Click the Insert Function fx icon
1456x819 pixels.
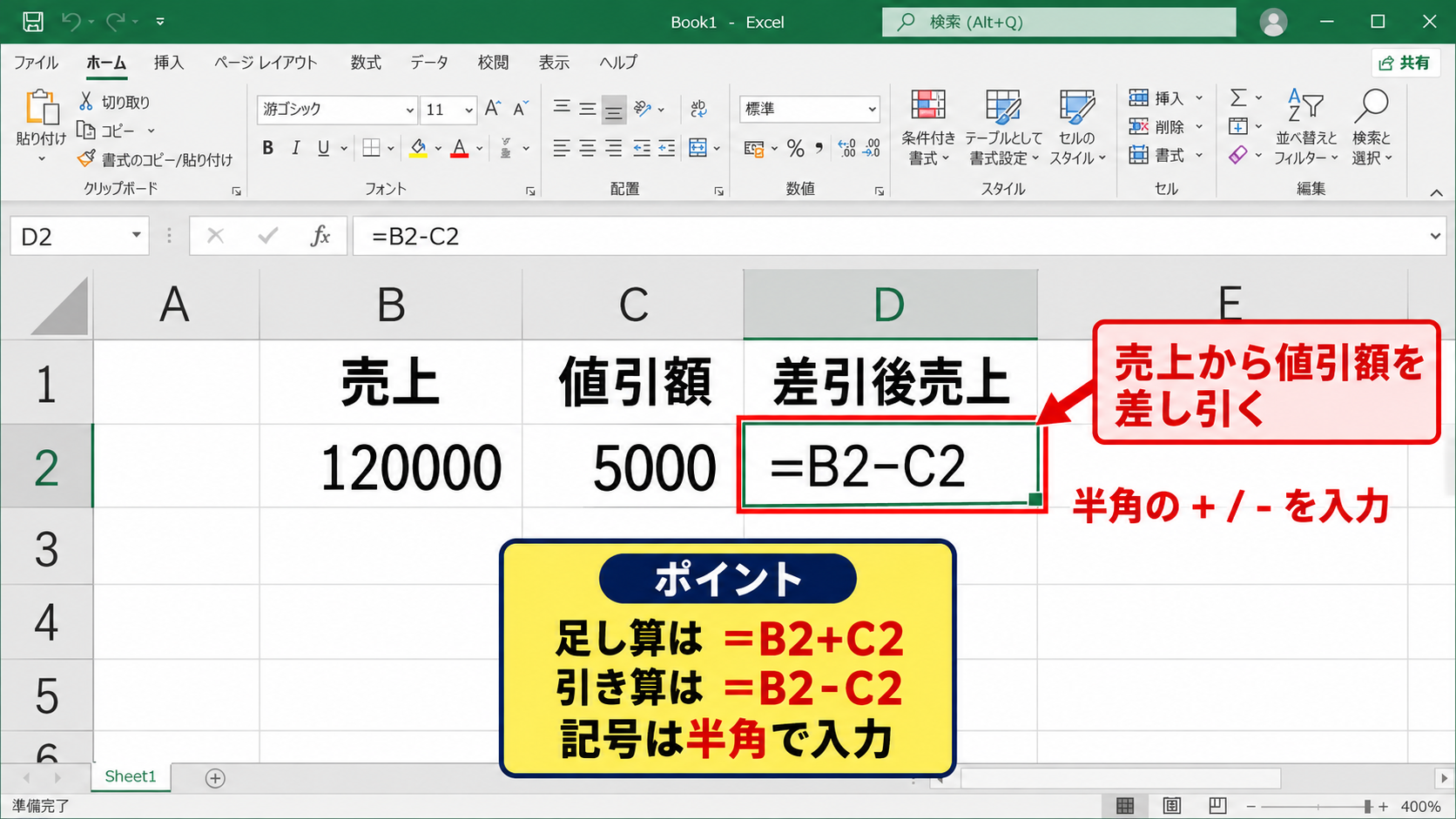[x=320, y=236]
